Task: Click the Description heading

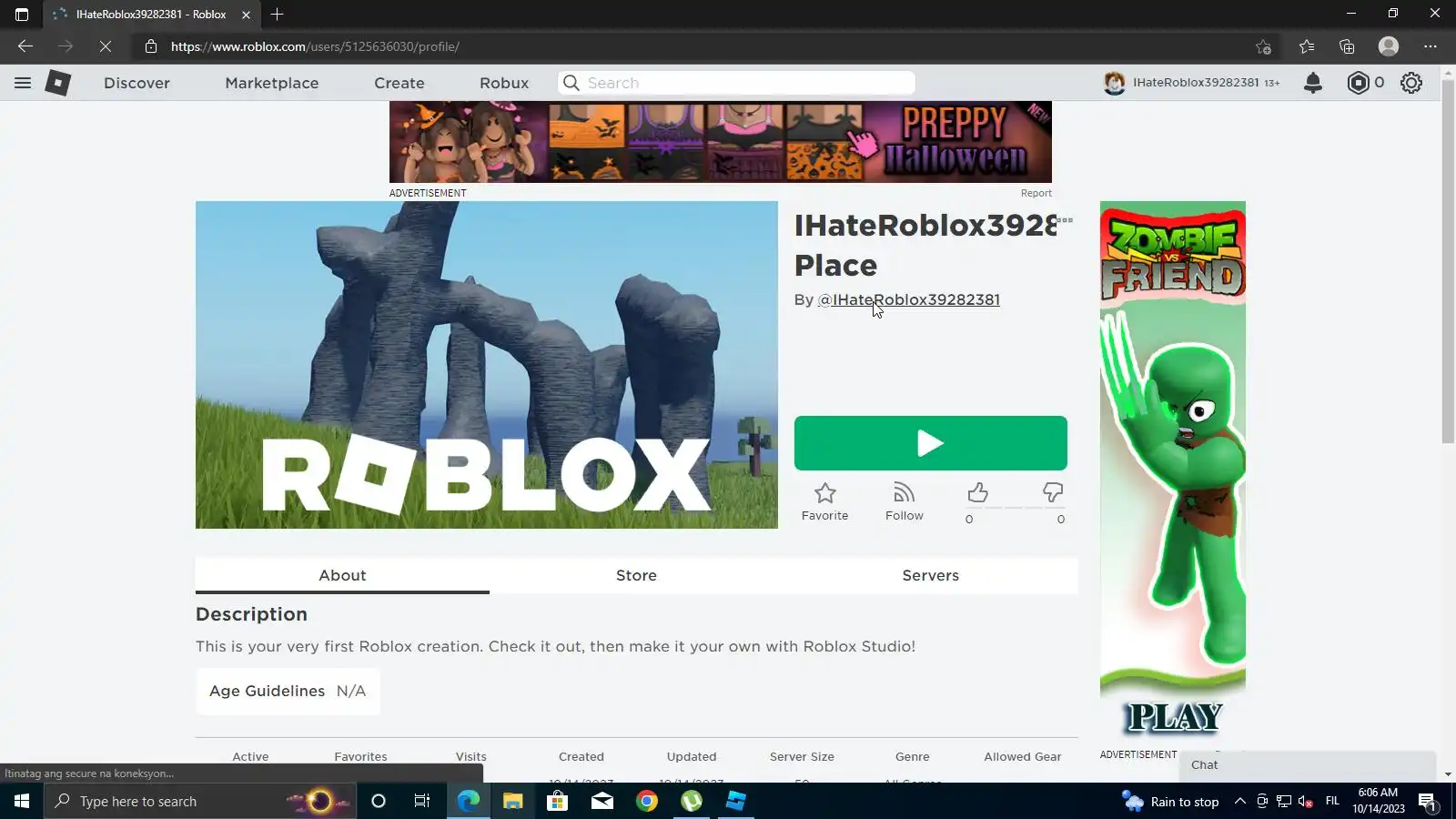Action: pos(251,614)
